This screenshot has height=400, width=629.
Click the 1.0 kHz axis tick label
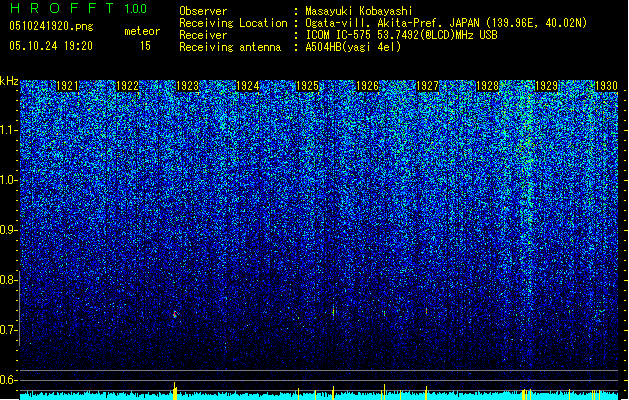(9, 180)
